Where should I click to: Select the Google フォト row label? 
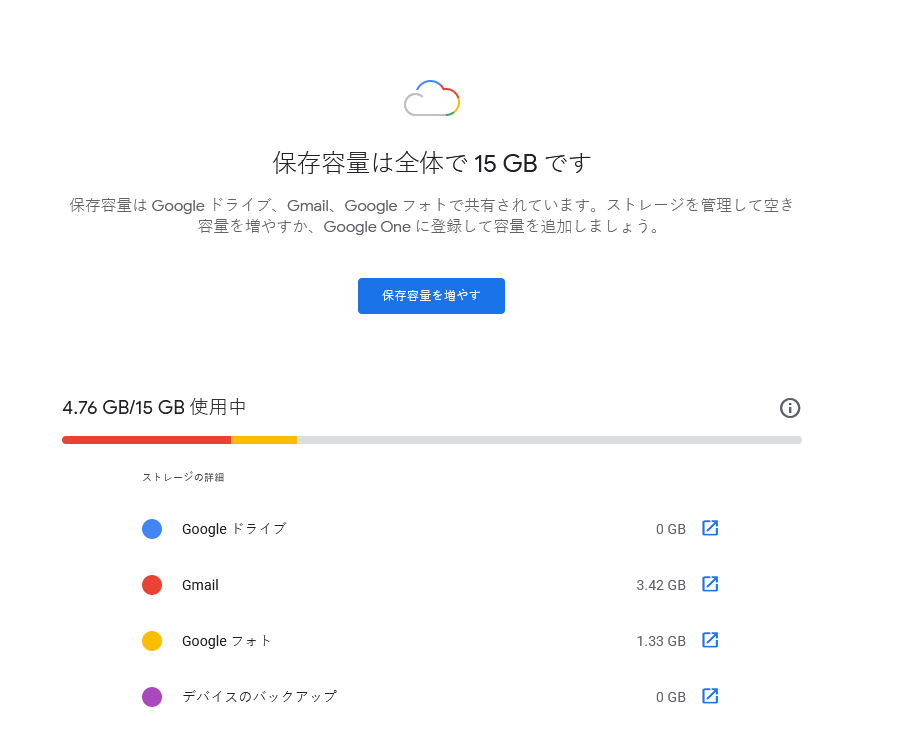click(x=226, y=641)
